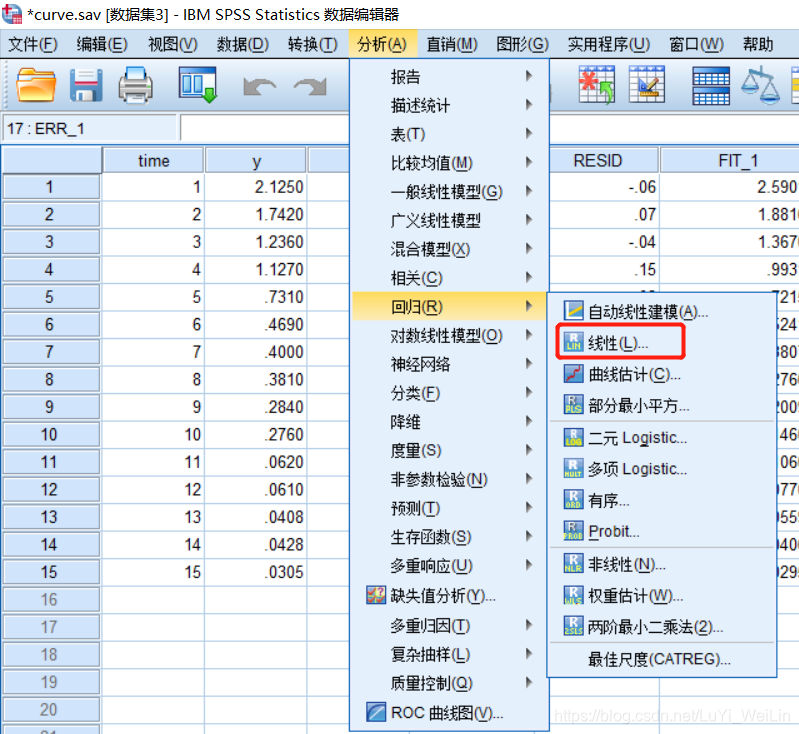Click the WLS icon for 权重估计
This screenshot has height=734, width=799.
point(573,595)
